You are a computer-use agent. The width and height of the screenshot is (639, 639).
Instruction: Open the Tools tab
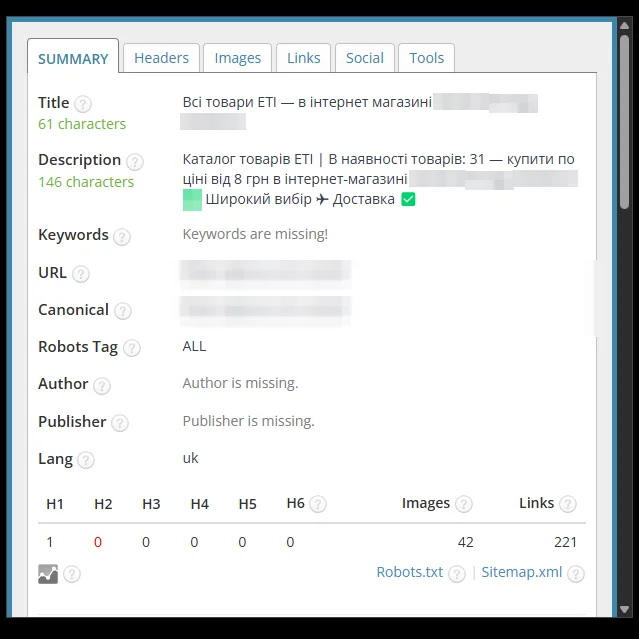click(426, 58)
